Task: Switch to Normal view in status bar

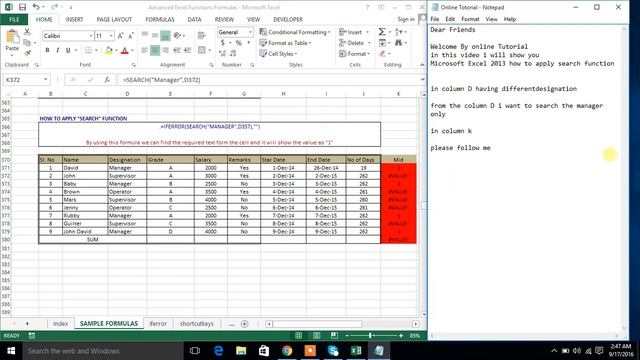Action: (298, 336)
